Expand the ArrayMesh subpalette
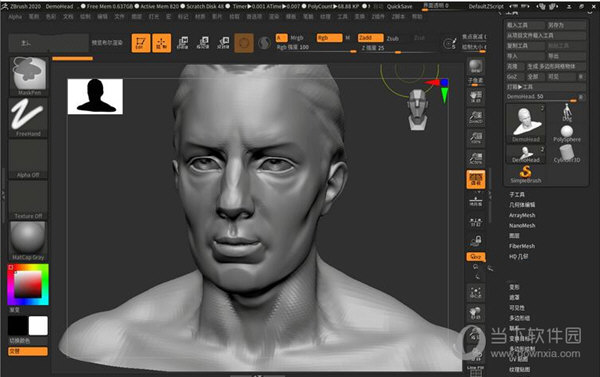 pos(522,215)
